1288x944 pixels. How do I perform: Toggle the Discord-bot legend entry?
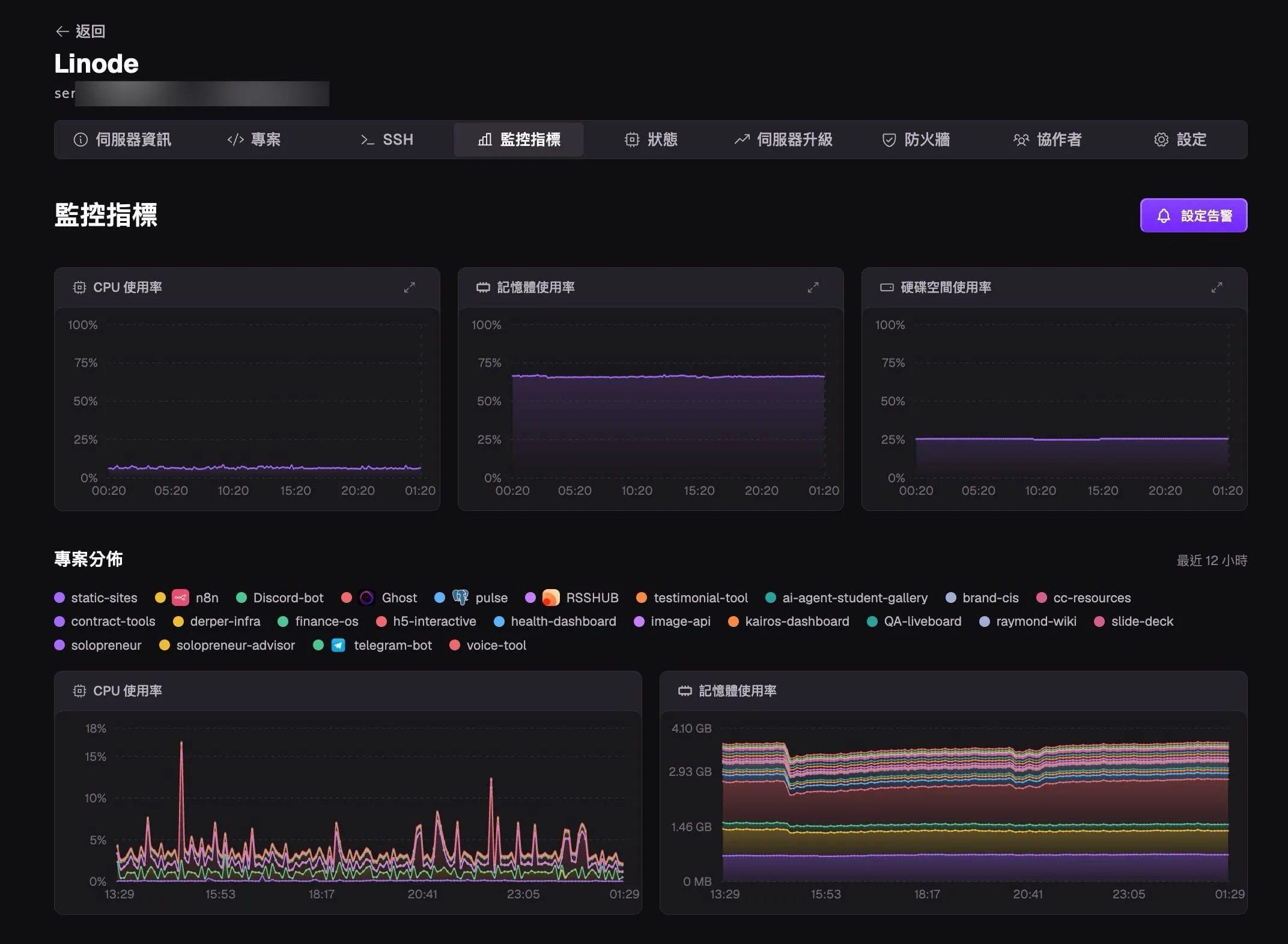click(x=280, y=598)
